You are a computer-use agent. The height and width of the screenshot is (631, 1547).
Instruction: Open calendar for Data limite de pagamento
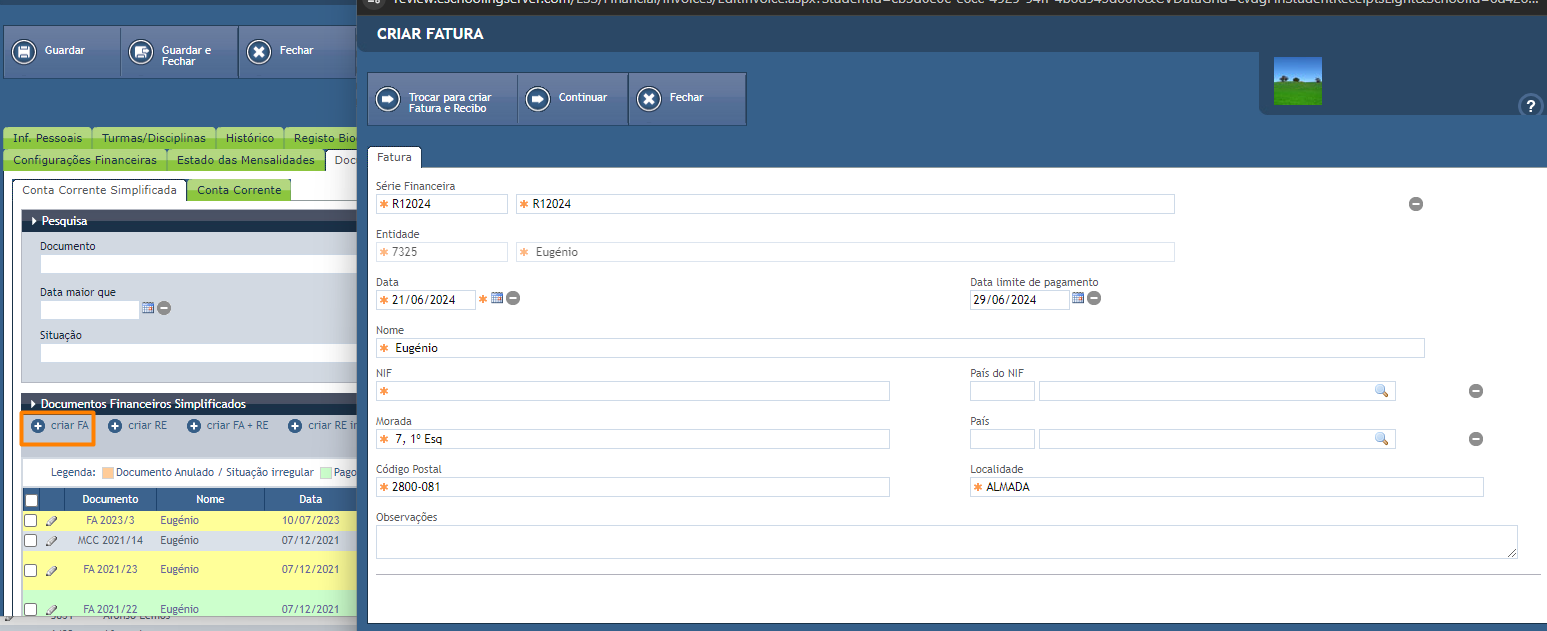(x=1078, y=298)
